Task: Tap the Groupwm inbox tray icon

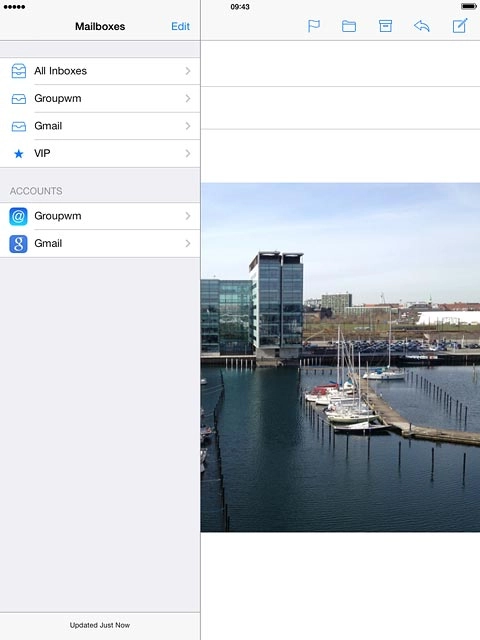Action: pos(18,99)
